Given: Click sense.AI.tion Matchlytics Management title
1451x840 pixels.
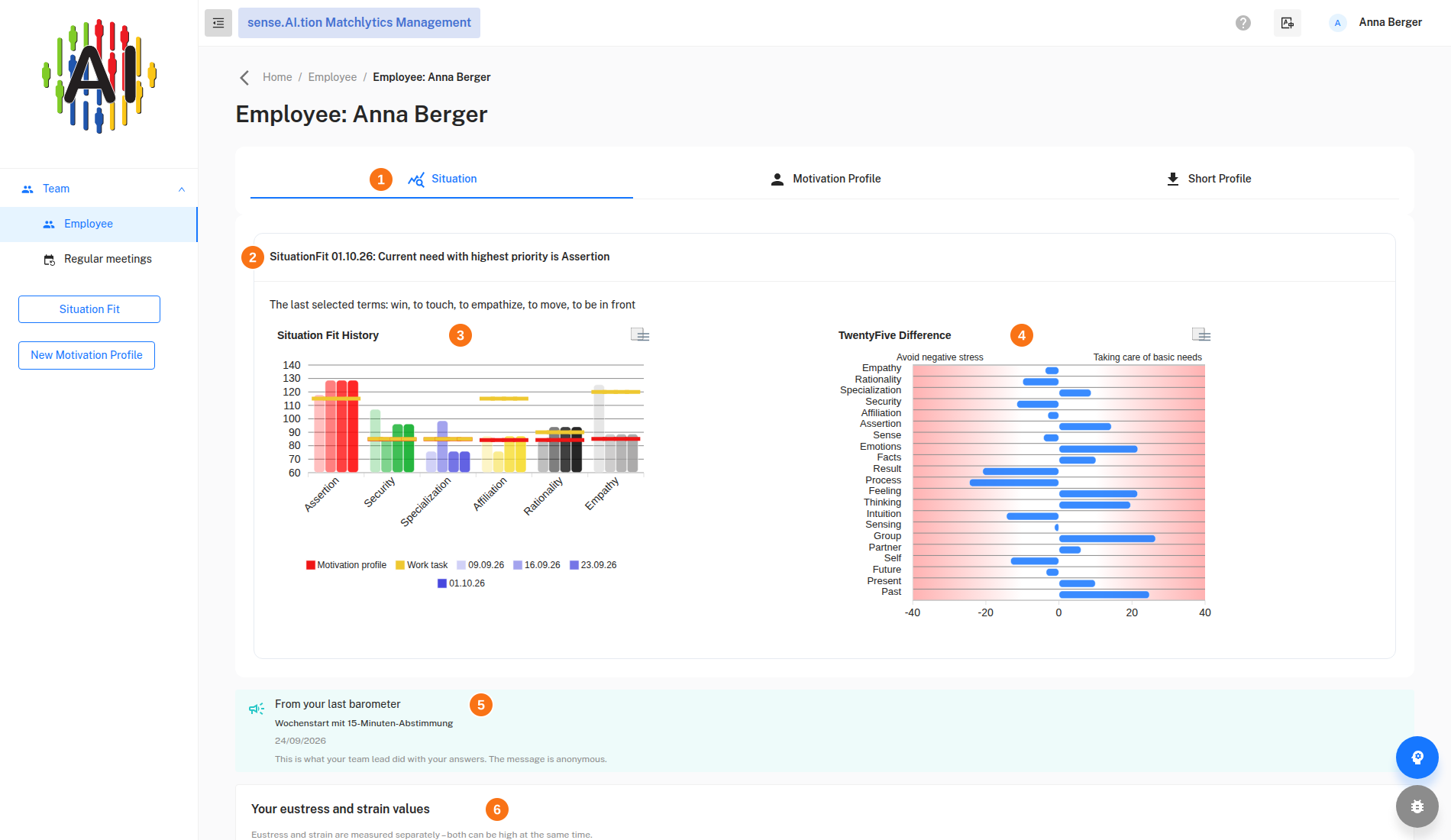Looking at the screenshot, I should point(359,23).
